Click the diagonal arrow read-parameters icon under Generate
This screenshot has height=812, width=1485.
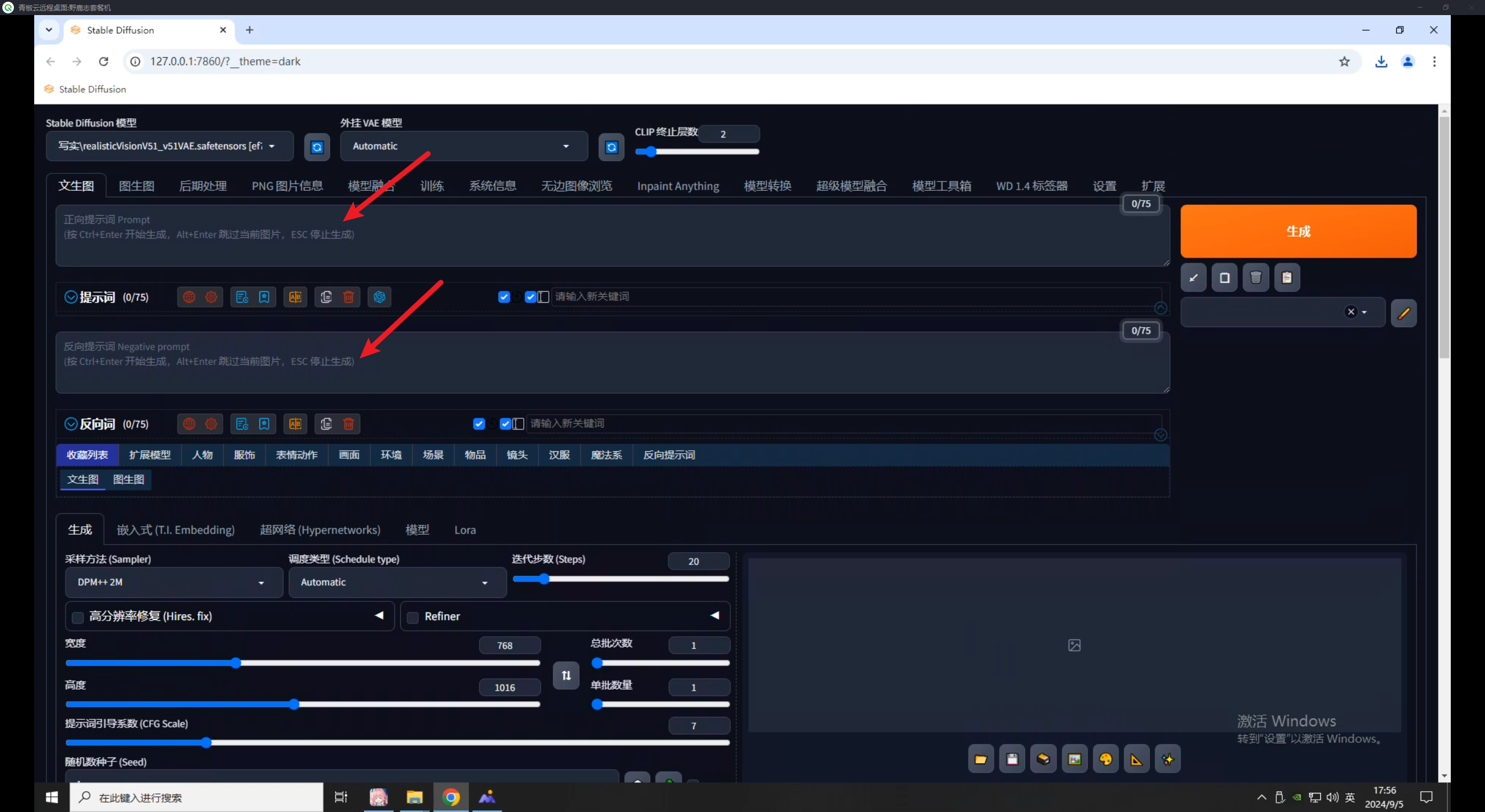tap(1193, 278)
